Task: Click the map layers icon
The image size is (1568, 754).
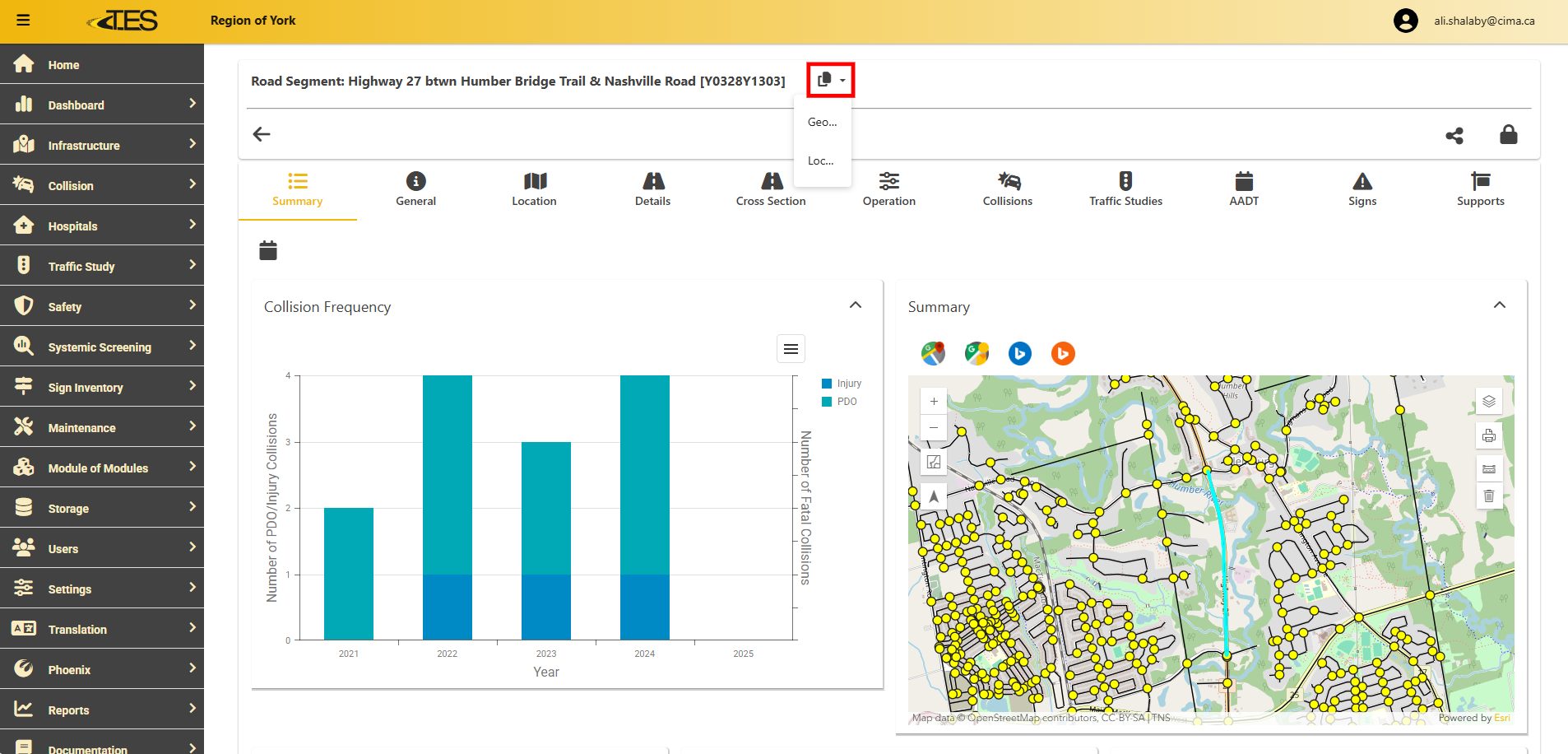Action: click(x=1488, y=402)
